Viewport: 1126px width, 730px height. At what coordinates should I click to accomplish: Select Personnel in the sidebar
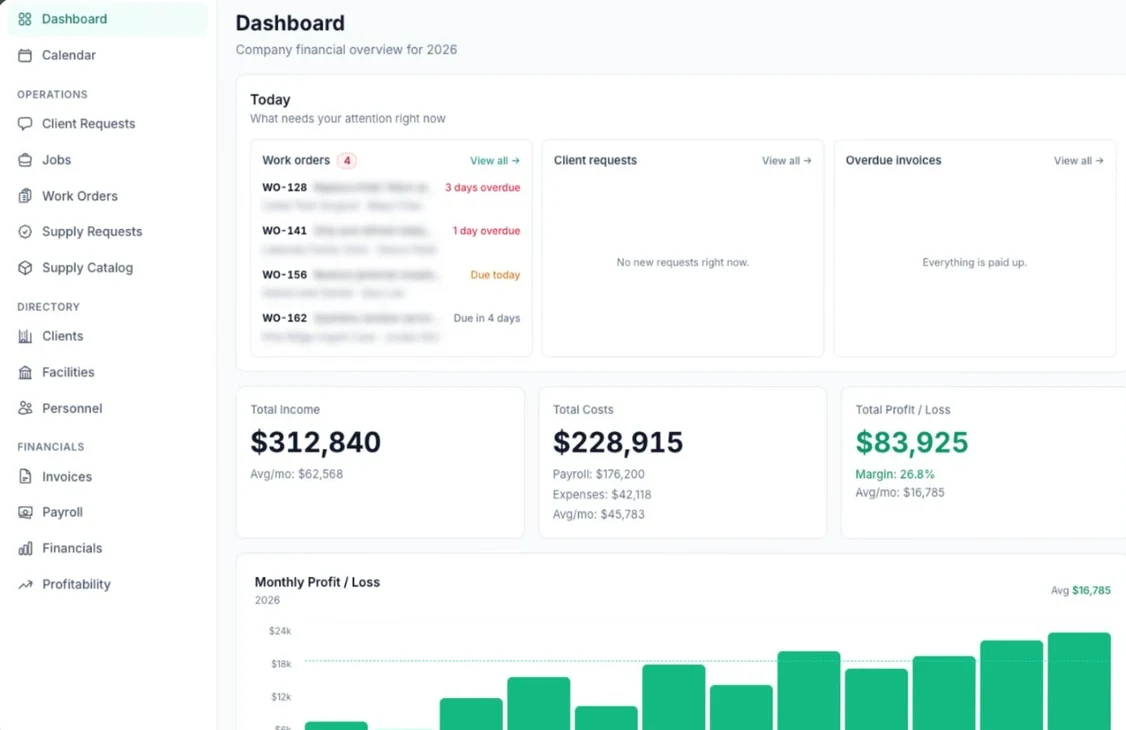click(x=108, y=408)
